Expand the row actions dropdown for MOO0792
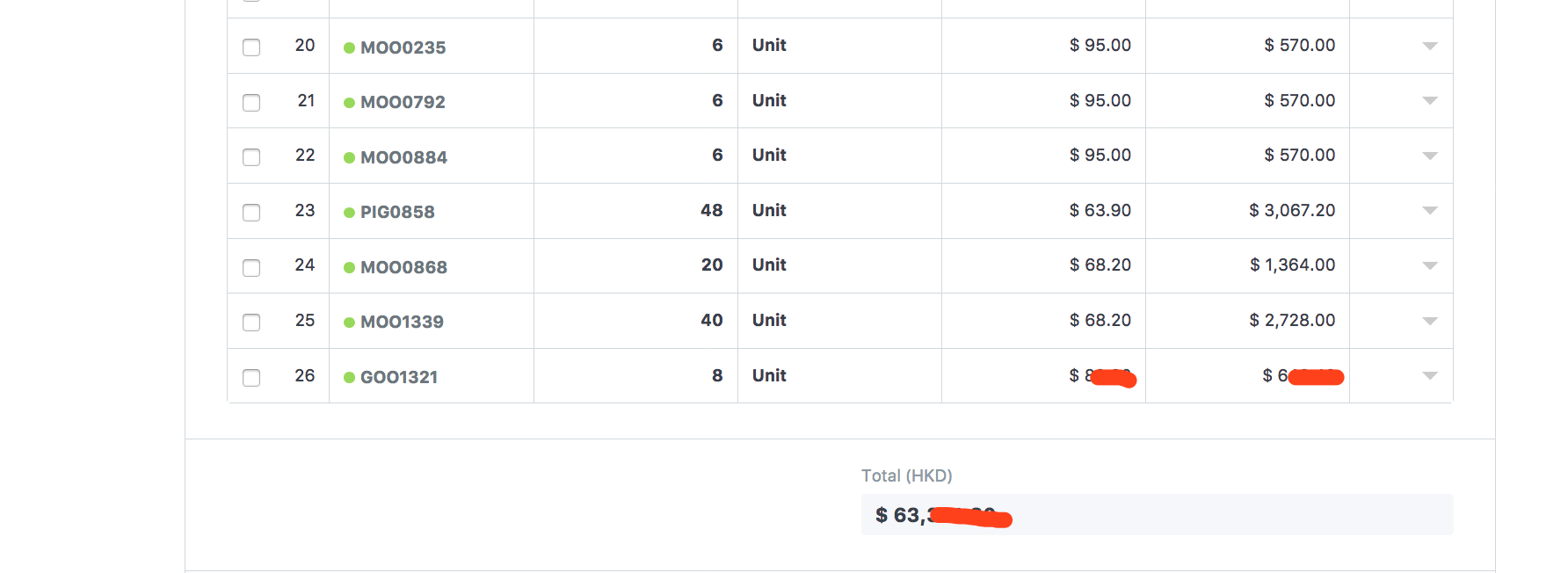The height and width of the screenshot is (573, 1568). 1430,101
